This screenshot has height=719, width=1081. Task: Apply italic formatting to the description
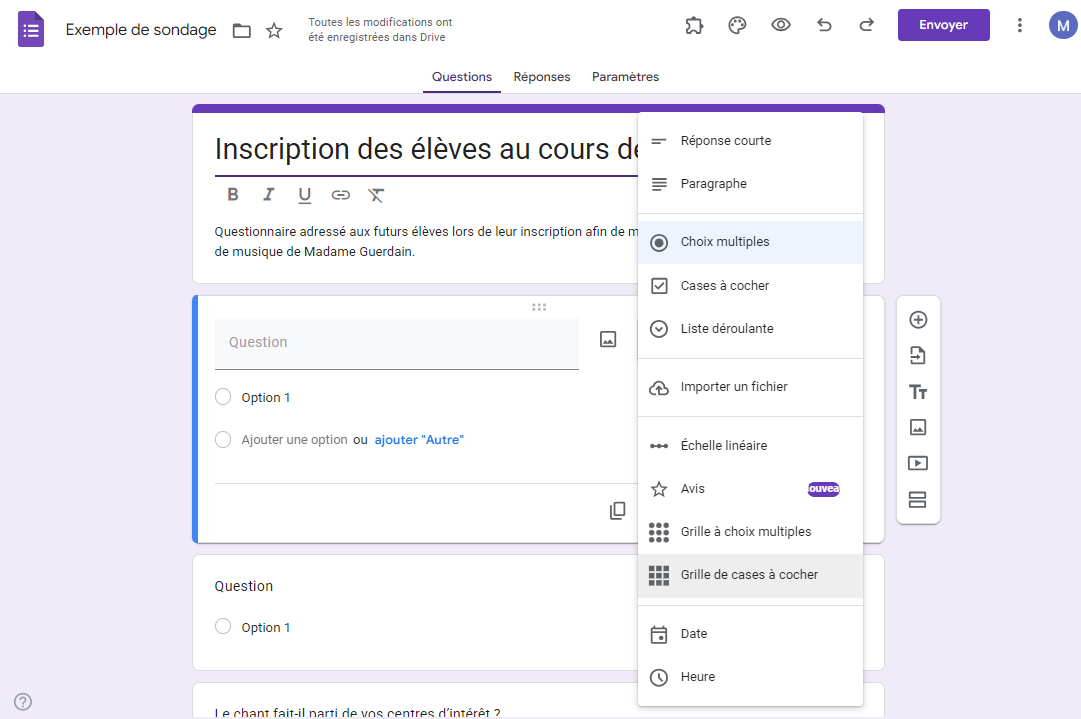(x=268, y=195)
